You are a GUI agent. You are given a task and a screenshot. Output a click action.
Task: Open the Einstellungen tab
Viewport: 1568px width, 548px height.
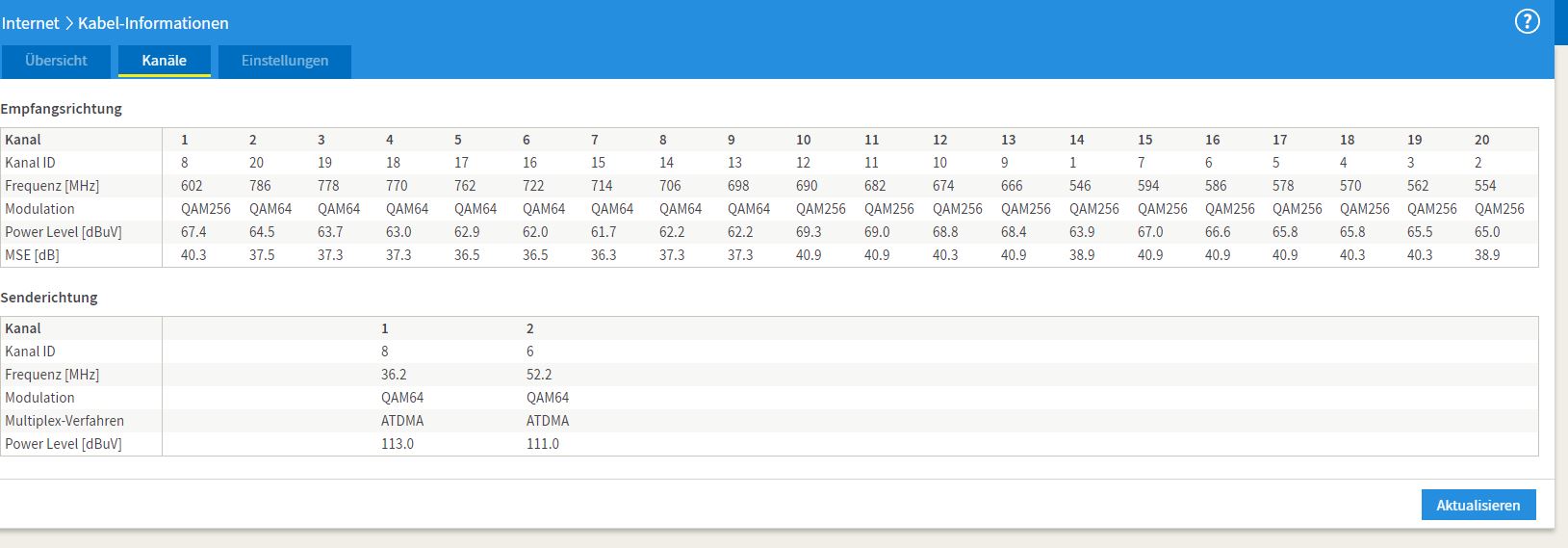coord(285,61)
